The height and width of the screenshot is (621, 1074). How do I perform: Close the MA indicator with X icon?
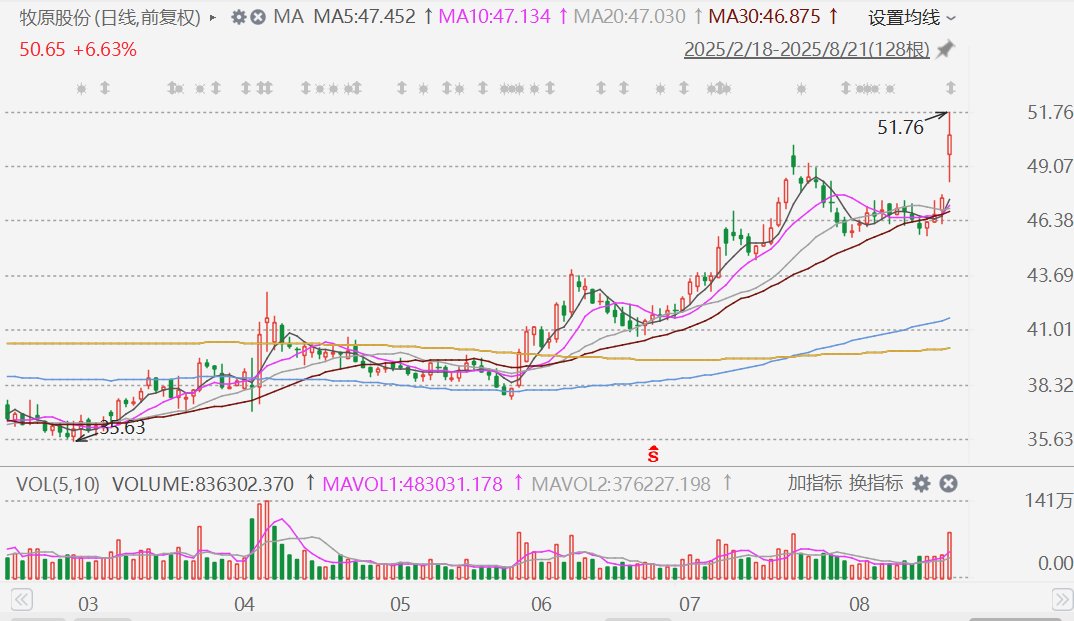258,17
